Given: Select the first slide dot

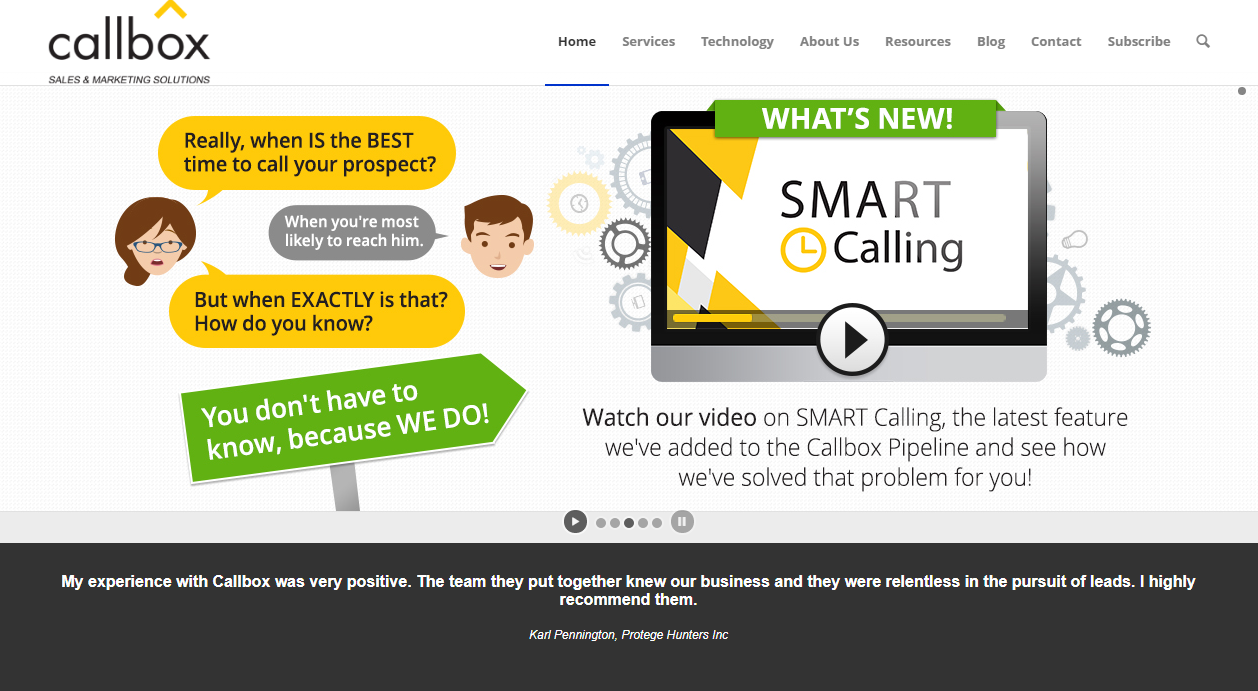Looking at the screenshot, I should pyautogui.click(x=601, y=522).
